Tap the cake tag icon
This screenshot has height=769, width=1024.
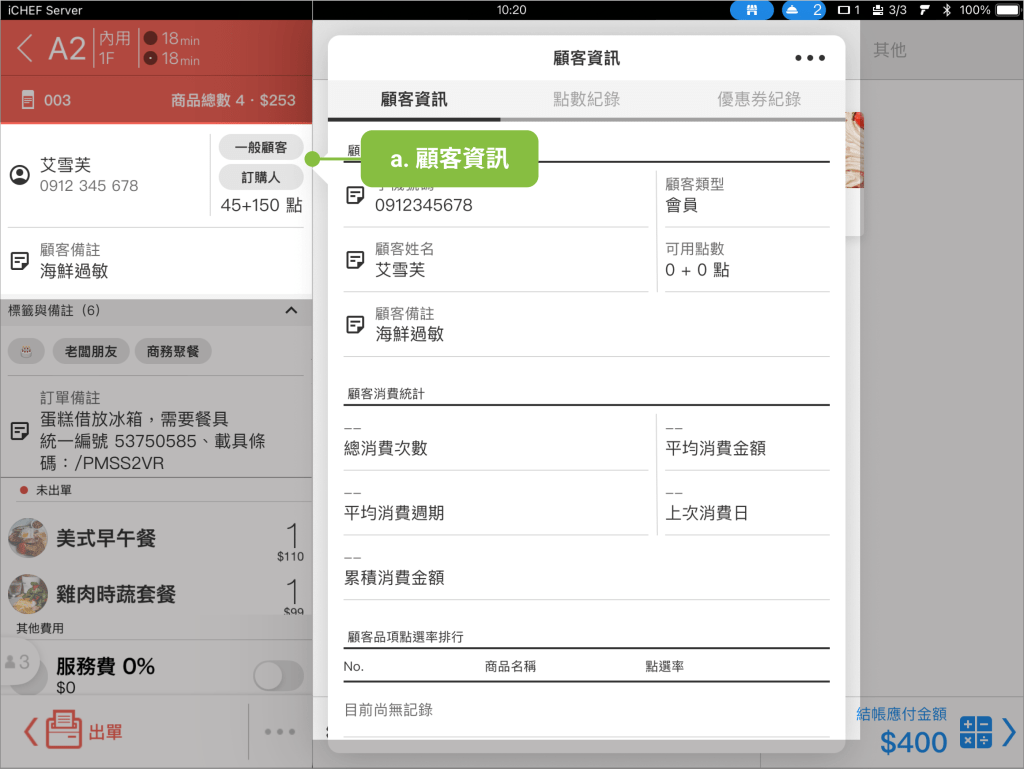(26, 351)
